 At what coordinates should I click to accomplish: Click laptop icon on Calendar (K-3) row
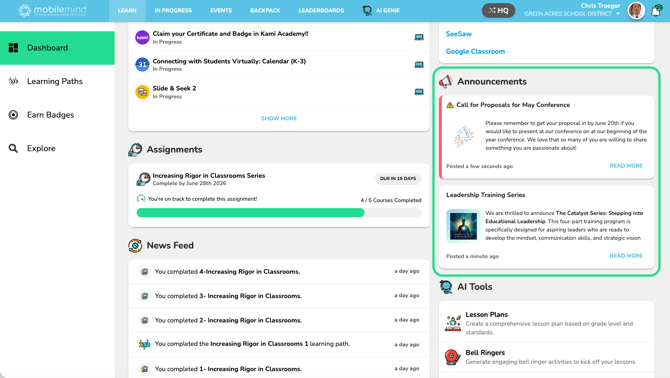[419, 64]
